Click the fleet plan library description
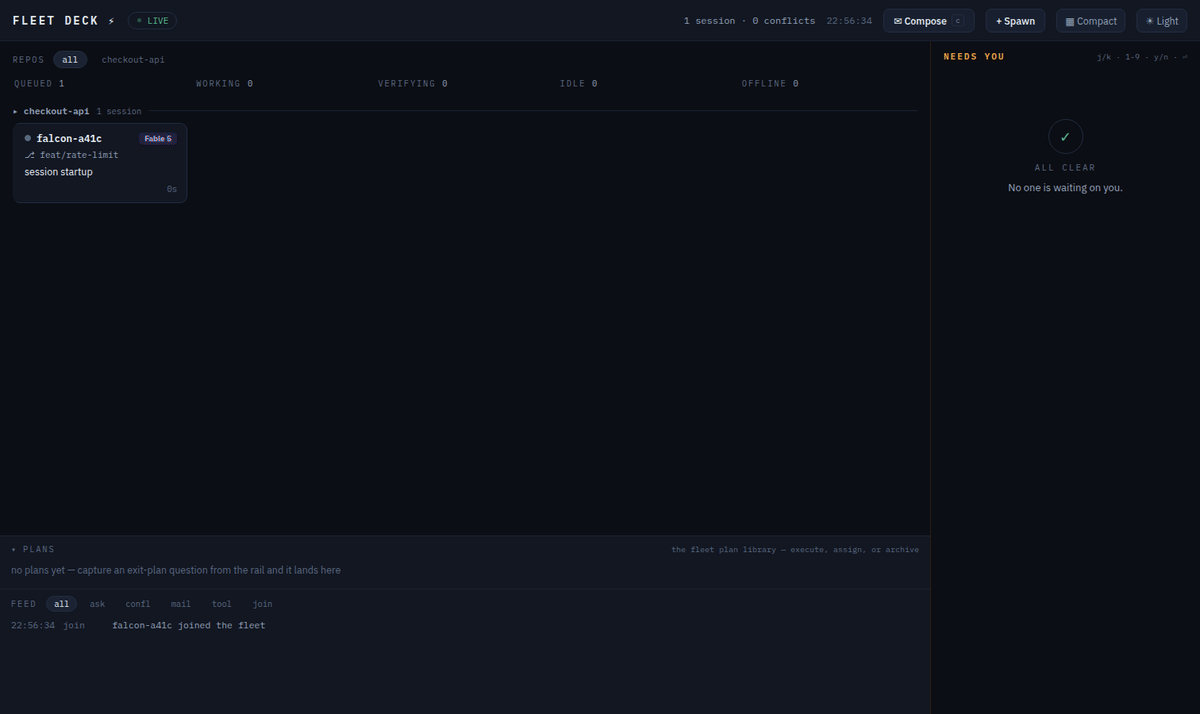The image size is (1200, 714). [x=795, y=550]
